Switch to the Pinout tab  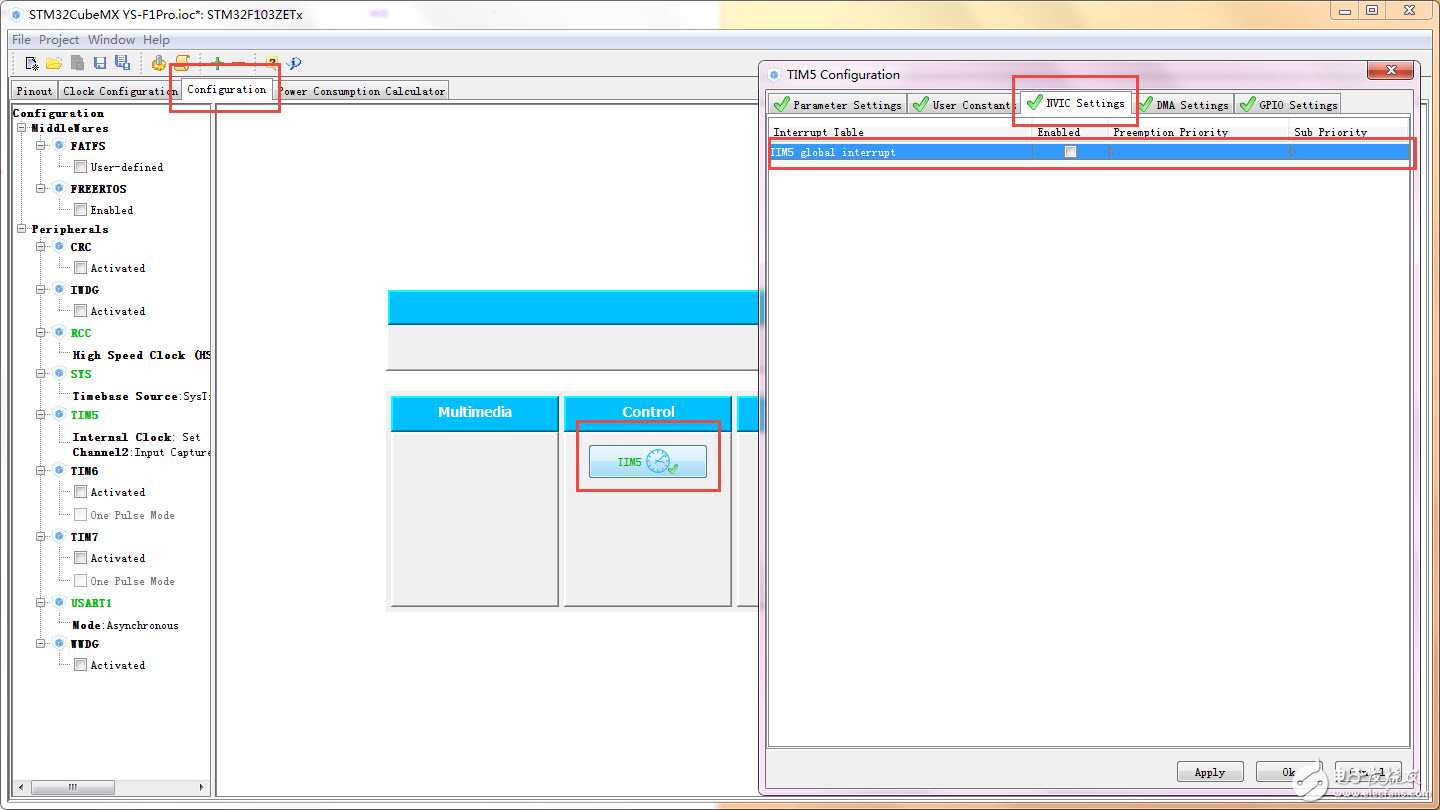(34, 91)
